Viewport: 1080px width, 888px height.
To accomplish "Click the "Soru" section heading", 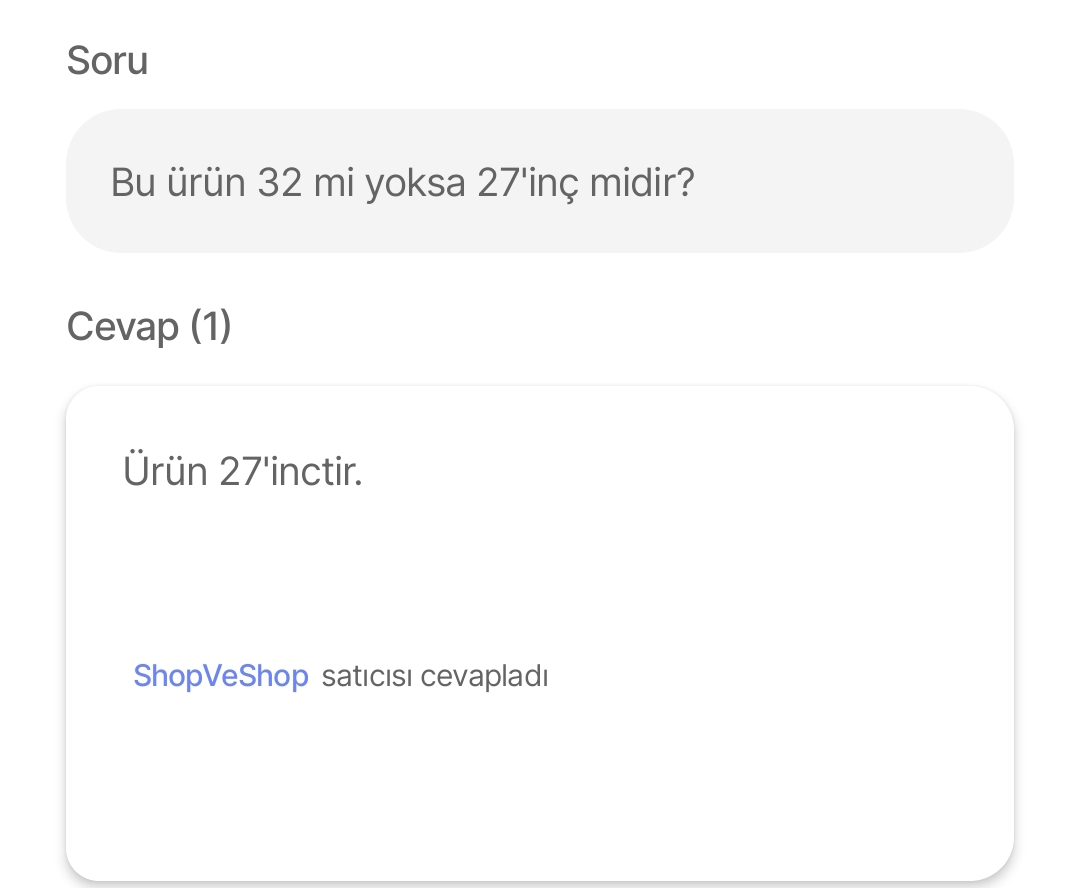I will click(107, 61).
